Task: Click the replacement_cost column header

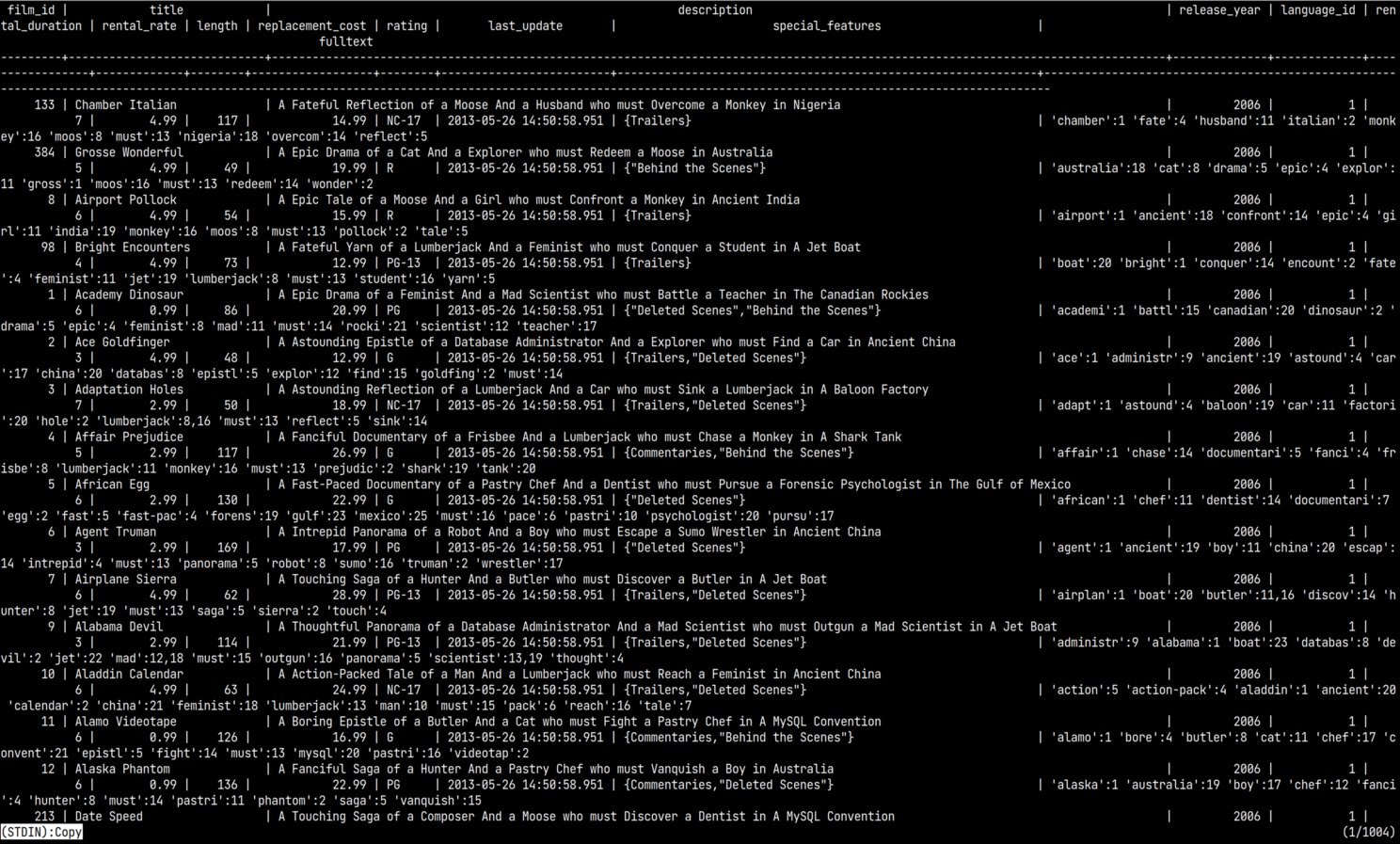Action: point(312,26)
